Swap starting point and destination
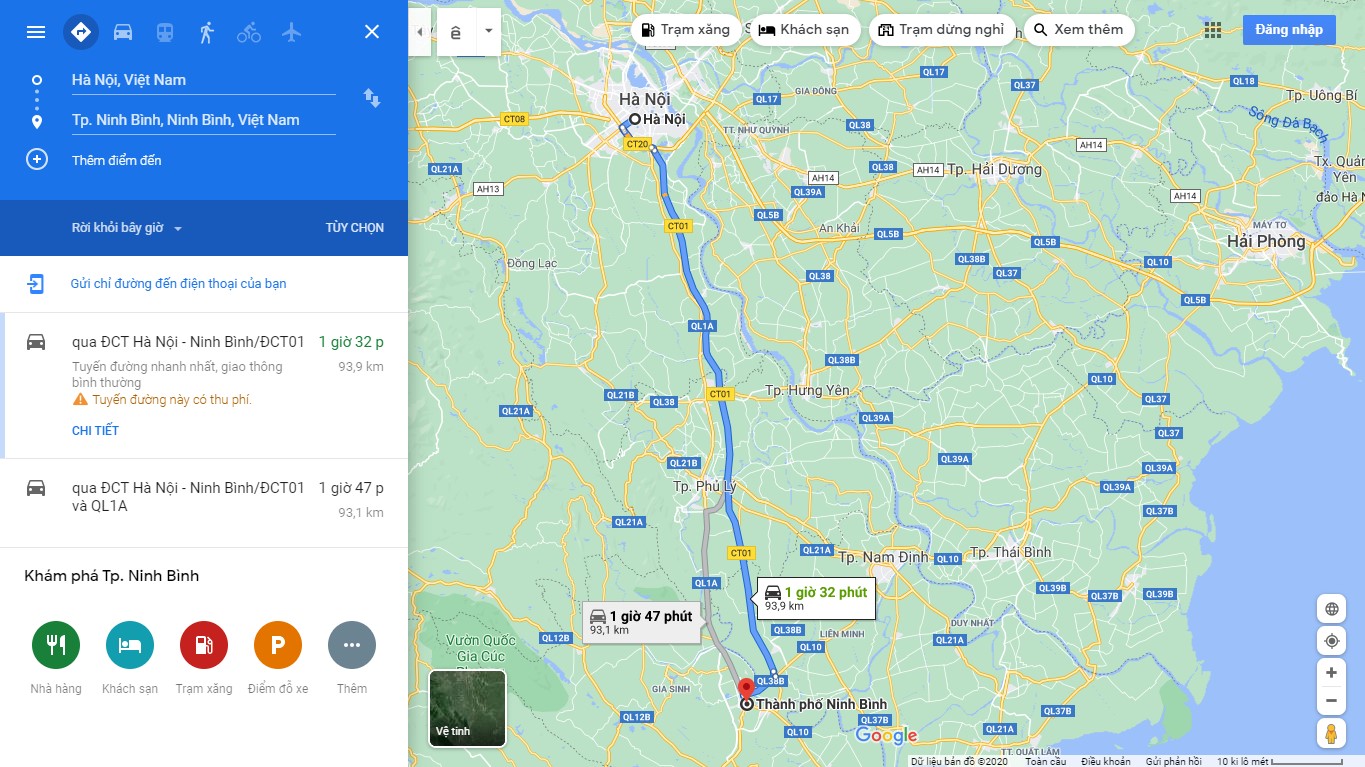This screenshot has width=1365, height=767. (371, 98)
